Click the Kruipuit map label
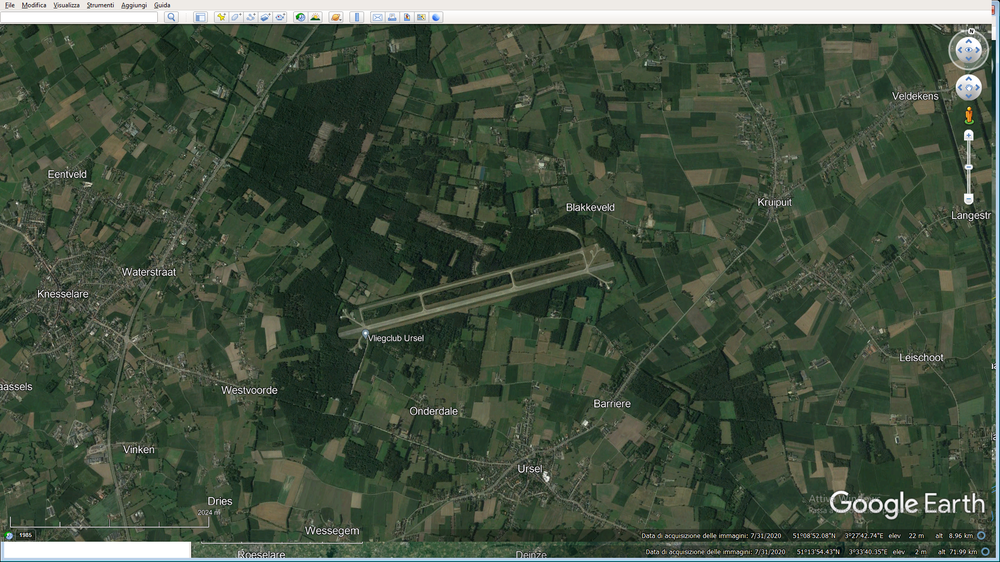This screenshot has height=562, width=1000. (774, 202)
